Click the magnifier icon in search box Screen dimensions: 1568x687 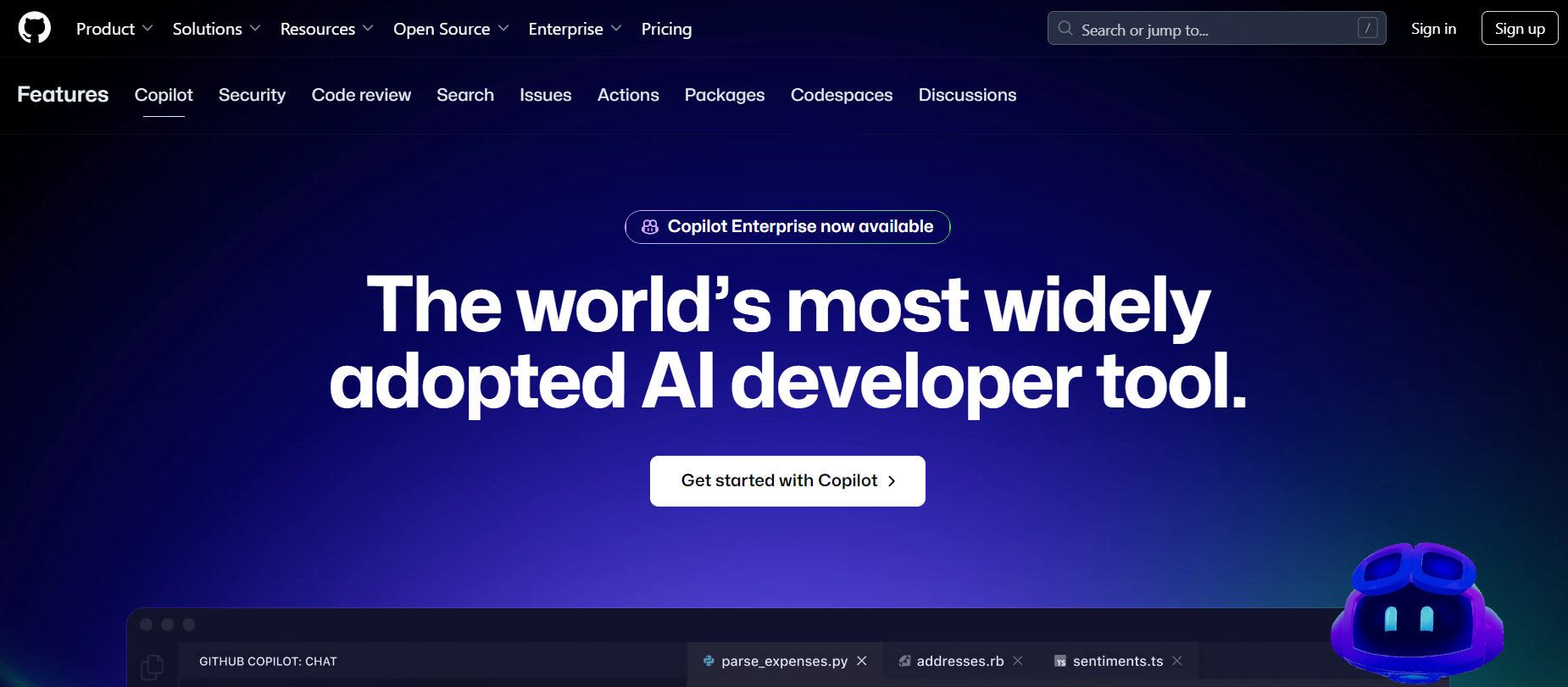(x=1065, y=29)
